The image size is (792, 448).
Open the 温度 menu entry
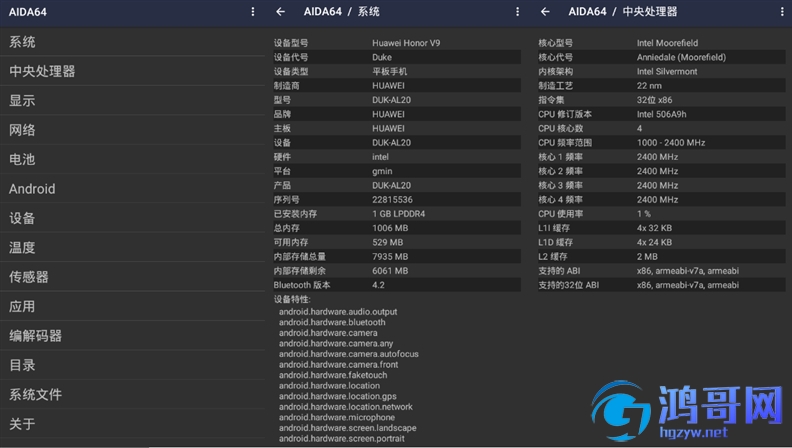[x=132, y=247]
